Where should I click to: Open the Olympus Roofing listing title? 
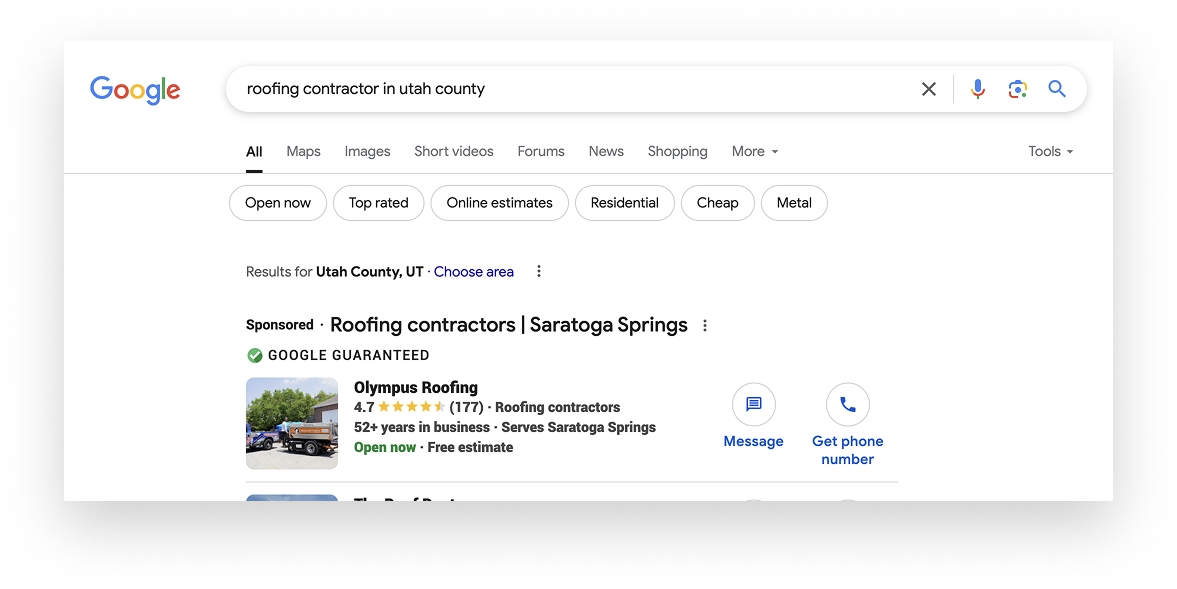coord(416,387)
